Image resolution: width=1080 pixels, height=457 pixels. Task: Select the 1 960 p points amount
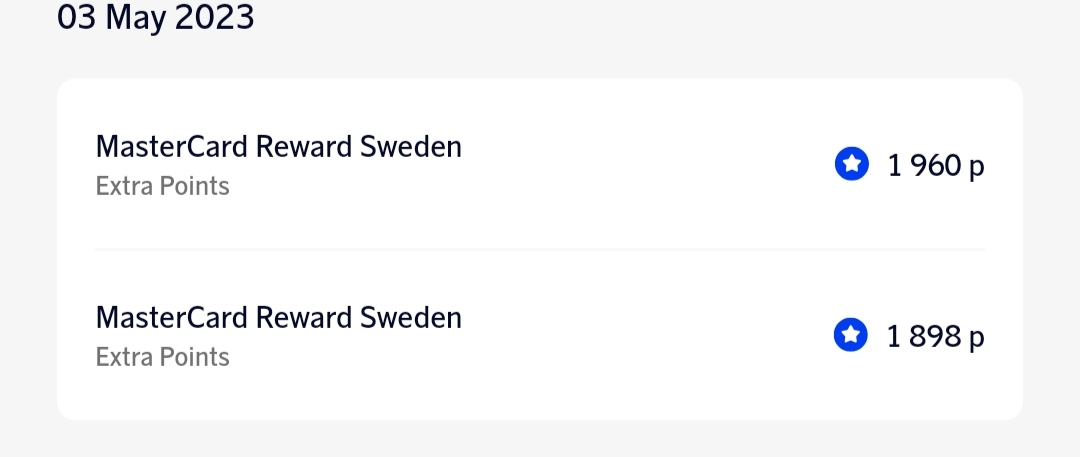(936, 166)
